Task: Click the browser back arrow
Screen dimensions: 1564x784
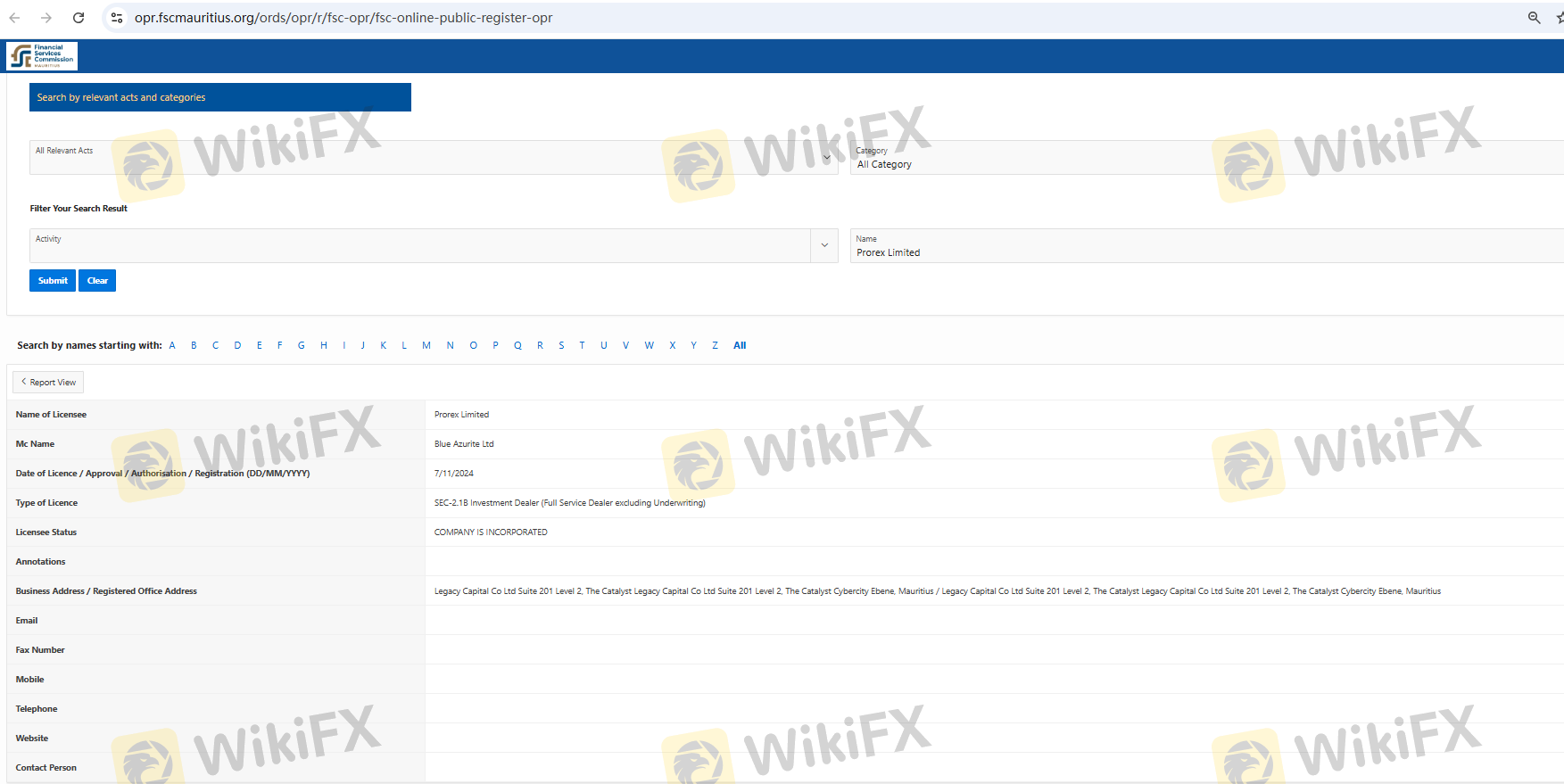Action: [14, 18]
